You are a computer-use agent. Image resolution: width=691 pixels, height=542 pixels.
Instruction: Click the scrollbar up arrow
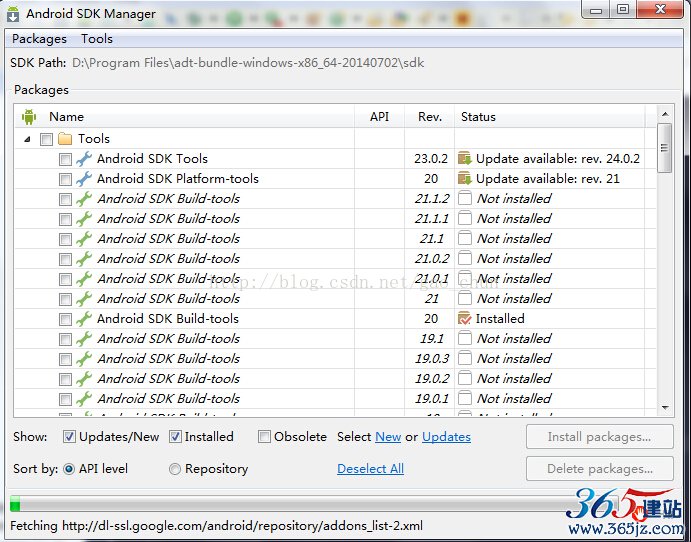point(665,114)
